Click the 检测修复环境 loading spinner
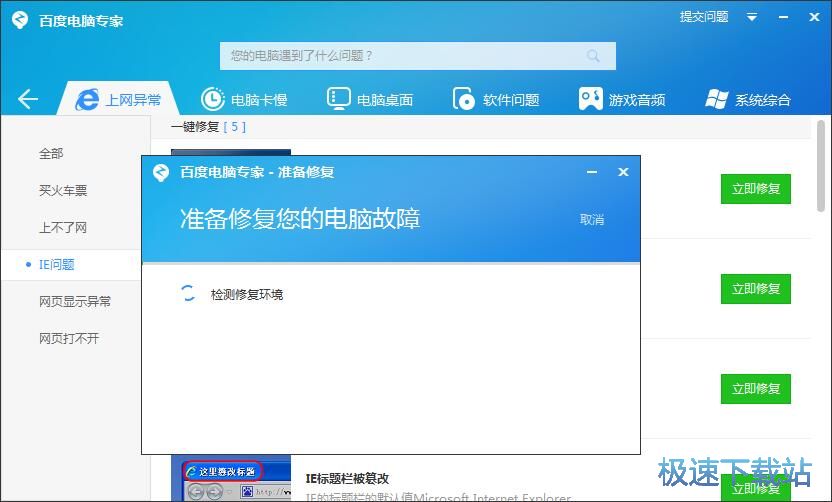Viewport: 832px width, 502px height. coord(188,293)
